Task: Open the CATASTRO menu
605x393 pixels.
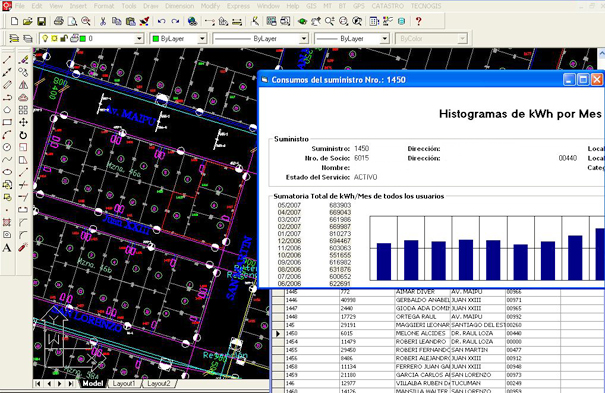Action: coord(387,6)
